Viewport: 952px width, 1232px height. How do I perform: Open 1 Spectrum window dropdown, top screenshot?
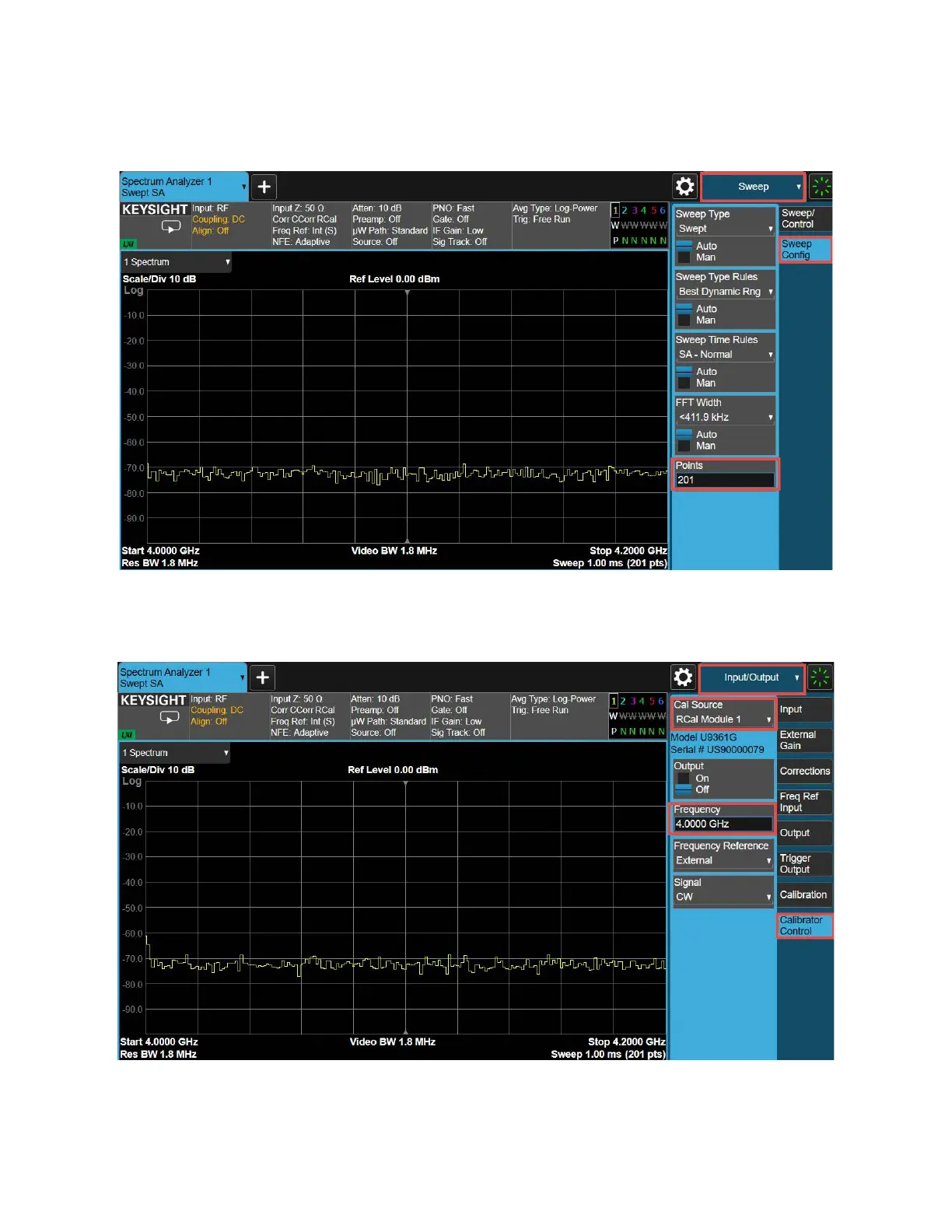coord(177,262)
